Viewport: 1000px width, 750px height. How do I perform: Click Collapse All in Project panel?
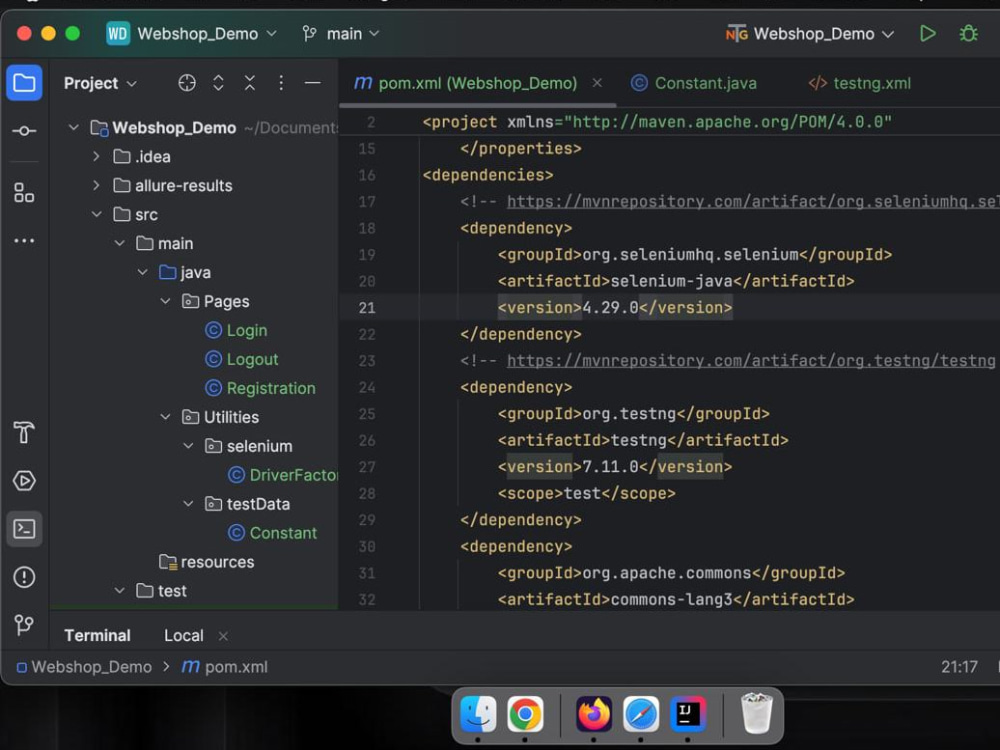249,83
